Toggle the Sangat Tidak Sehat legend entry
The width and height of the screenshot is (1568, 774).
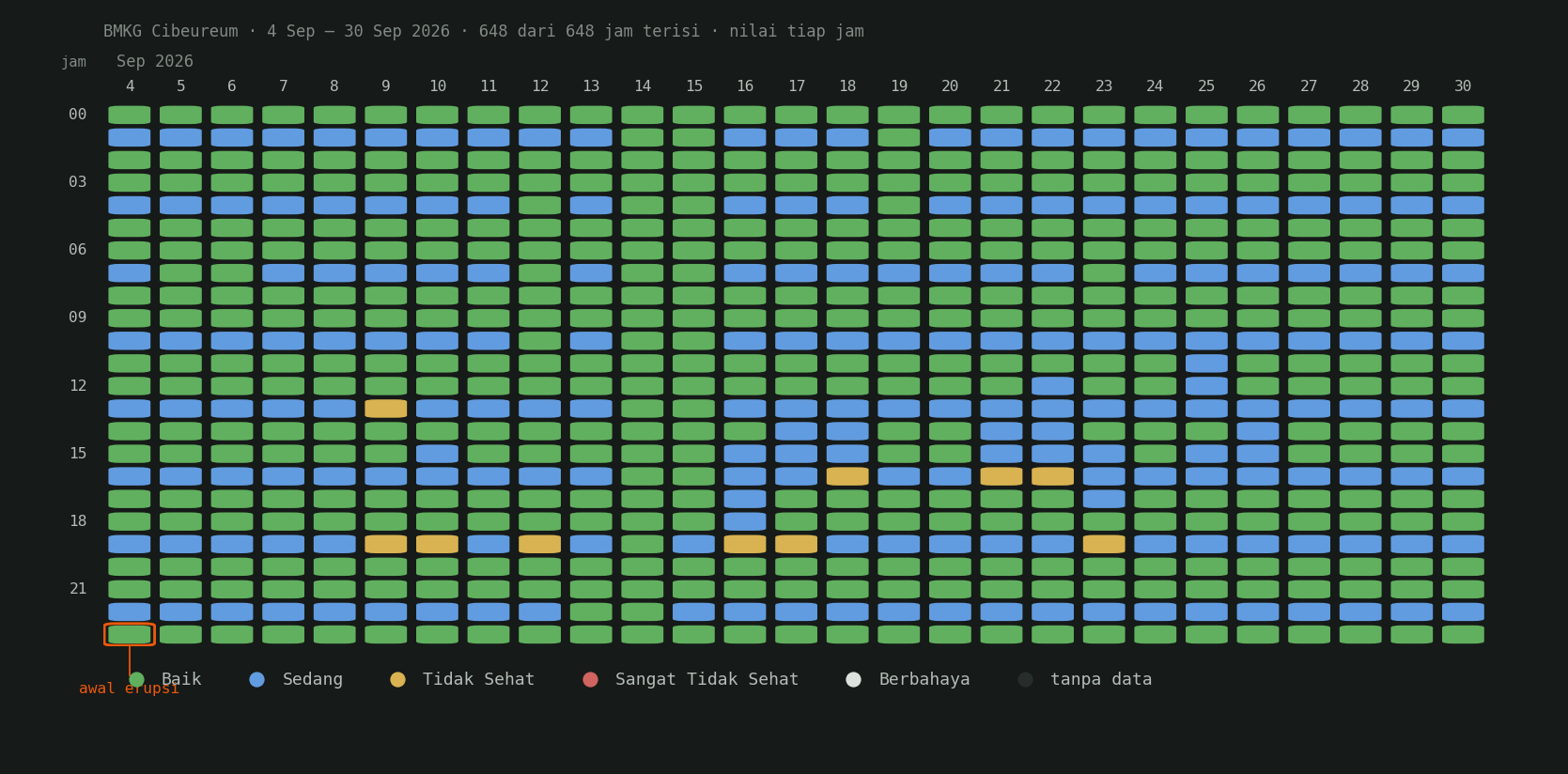click(x=691, y=679)
